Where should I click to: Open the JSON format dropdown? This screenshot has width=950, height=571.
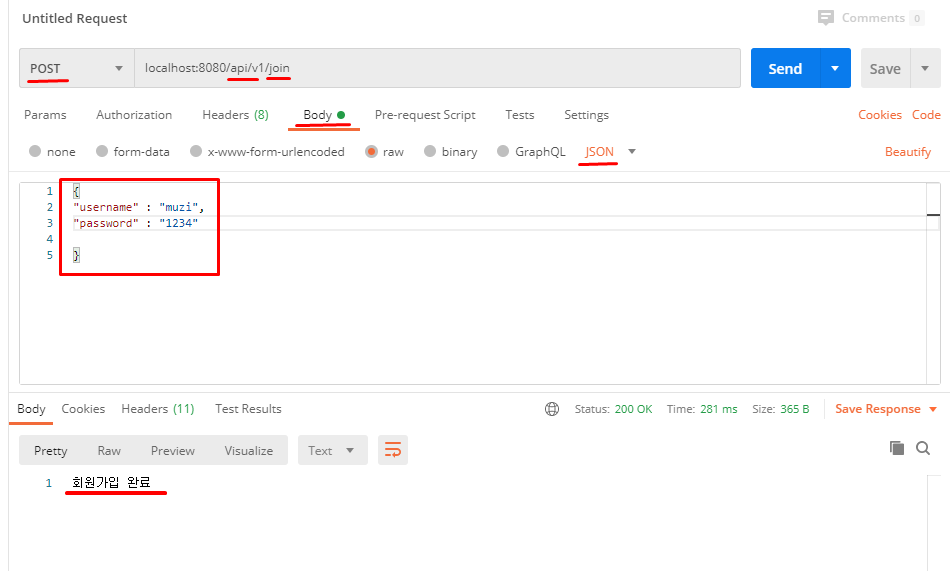[632, 152]
